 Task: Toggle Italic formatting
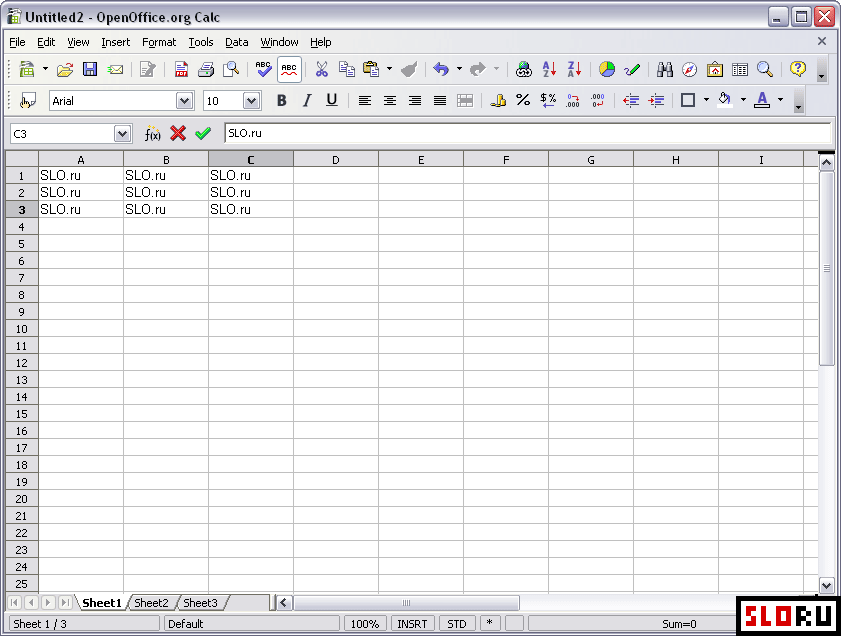click(x=307, y=100)
